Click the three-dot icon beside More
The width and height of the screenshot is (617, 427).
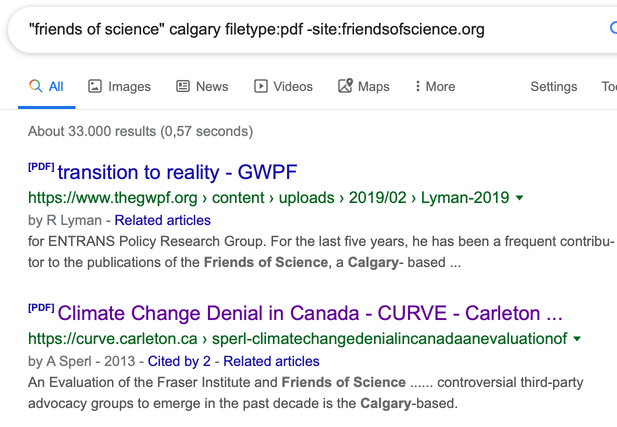point(417,86)
